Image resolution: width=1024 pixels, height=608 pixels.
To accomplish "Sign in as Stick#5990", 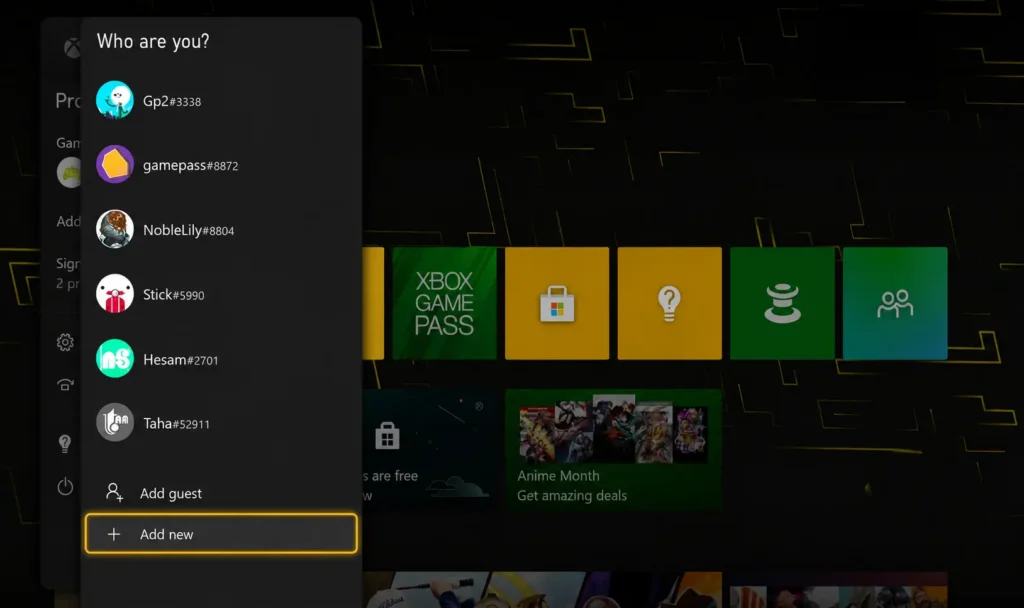I will tap(221, 295).
